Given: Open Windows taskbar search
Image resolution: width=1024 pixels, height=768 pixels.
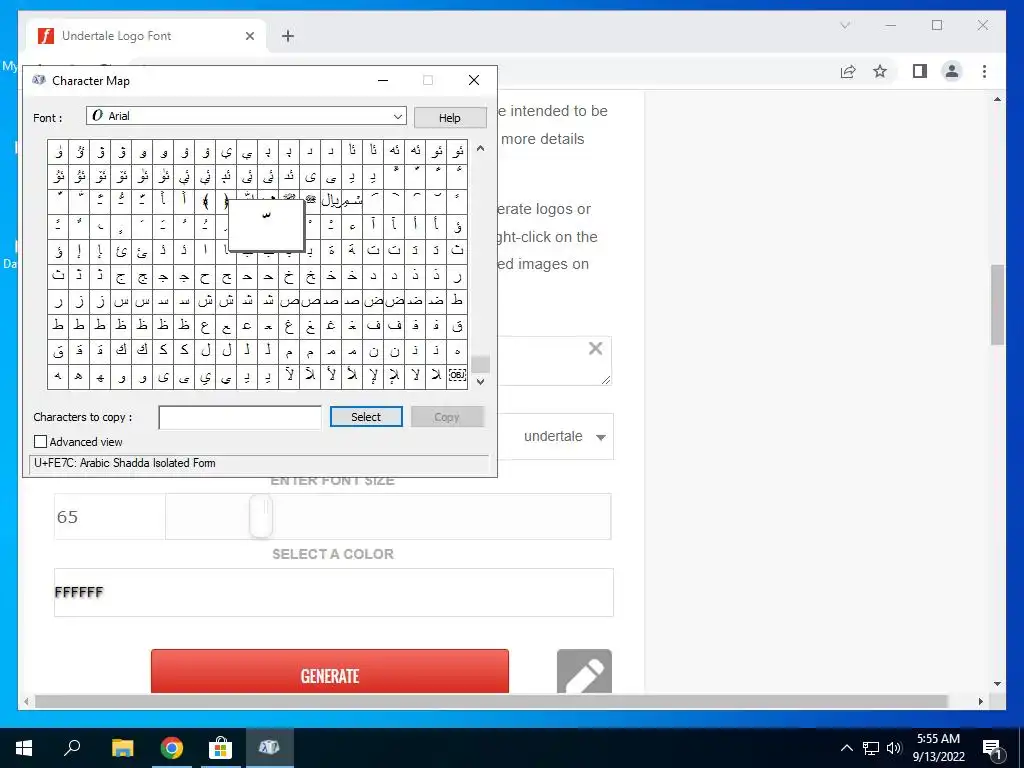Looking at the screenshot, I should coord(72,747).
